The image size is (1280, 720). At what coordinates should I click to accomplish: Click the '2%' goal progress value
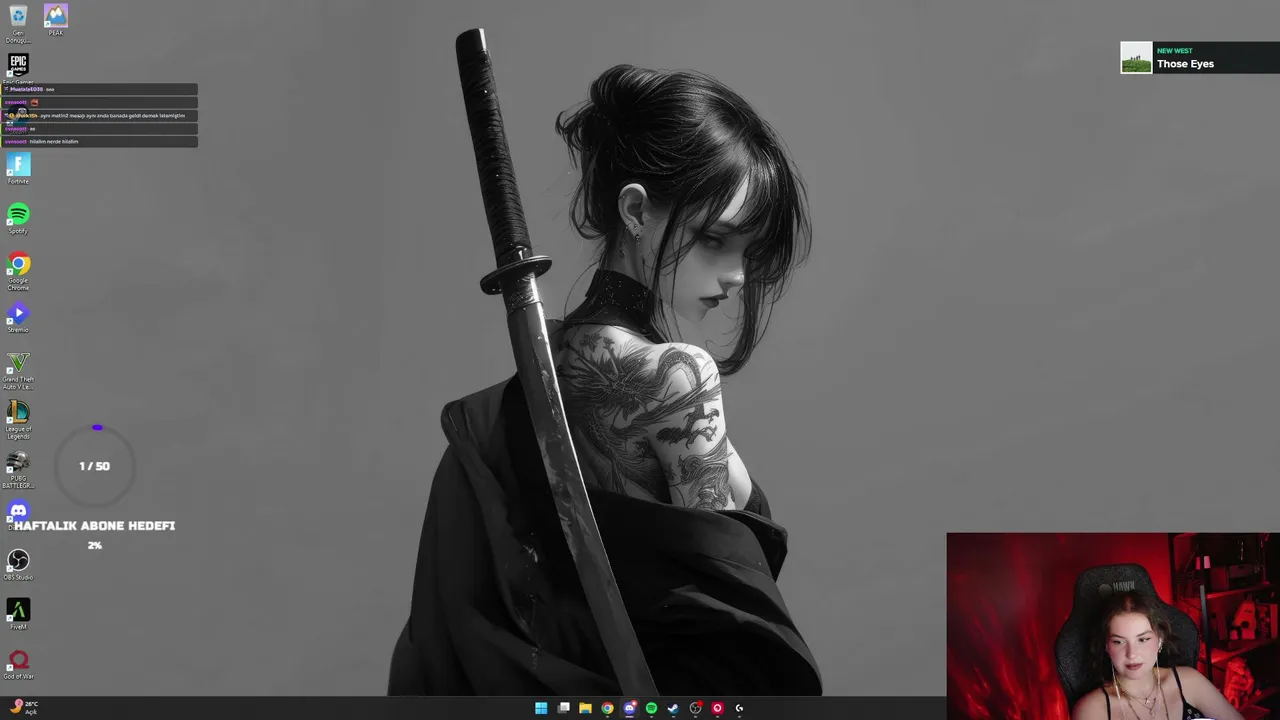95,545
